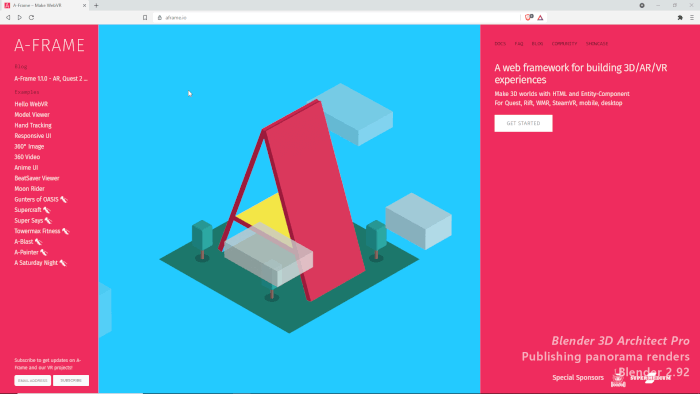The height and width of the screenshot is (394, 700).
Task: Open the A-Painter example
Action: point(30,252)
